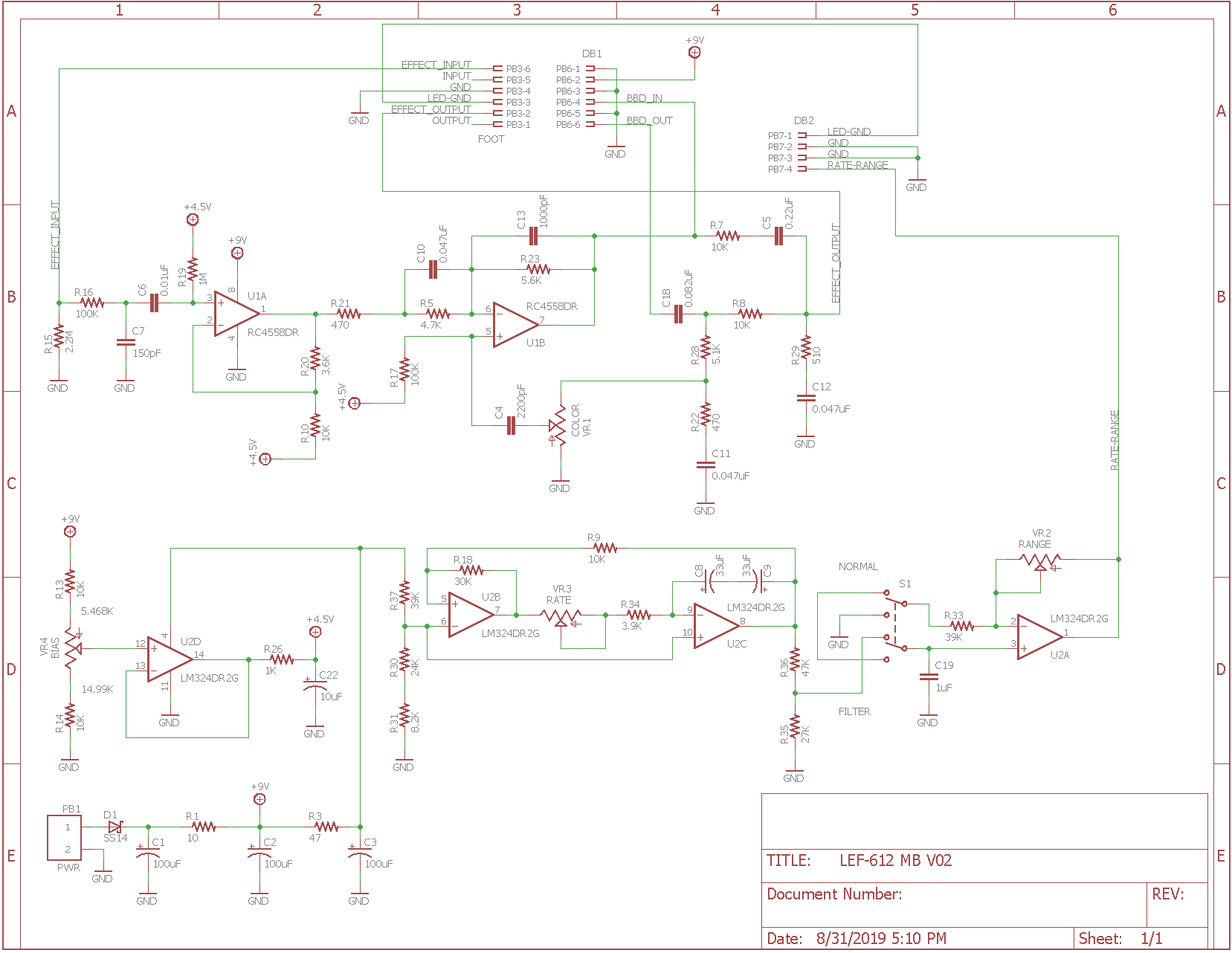1232x953 pixels.
Task: Click the Date 8/31/2019 5:10 PM text
Action: pos(857,938)
